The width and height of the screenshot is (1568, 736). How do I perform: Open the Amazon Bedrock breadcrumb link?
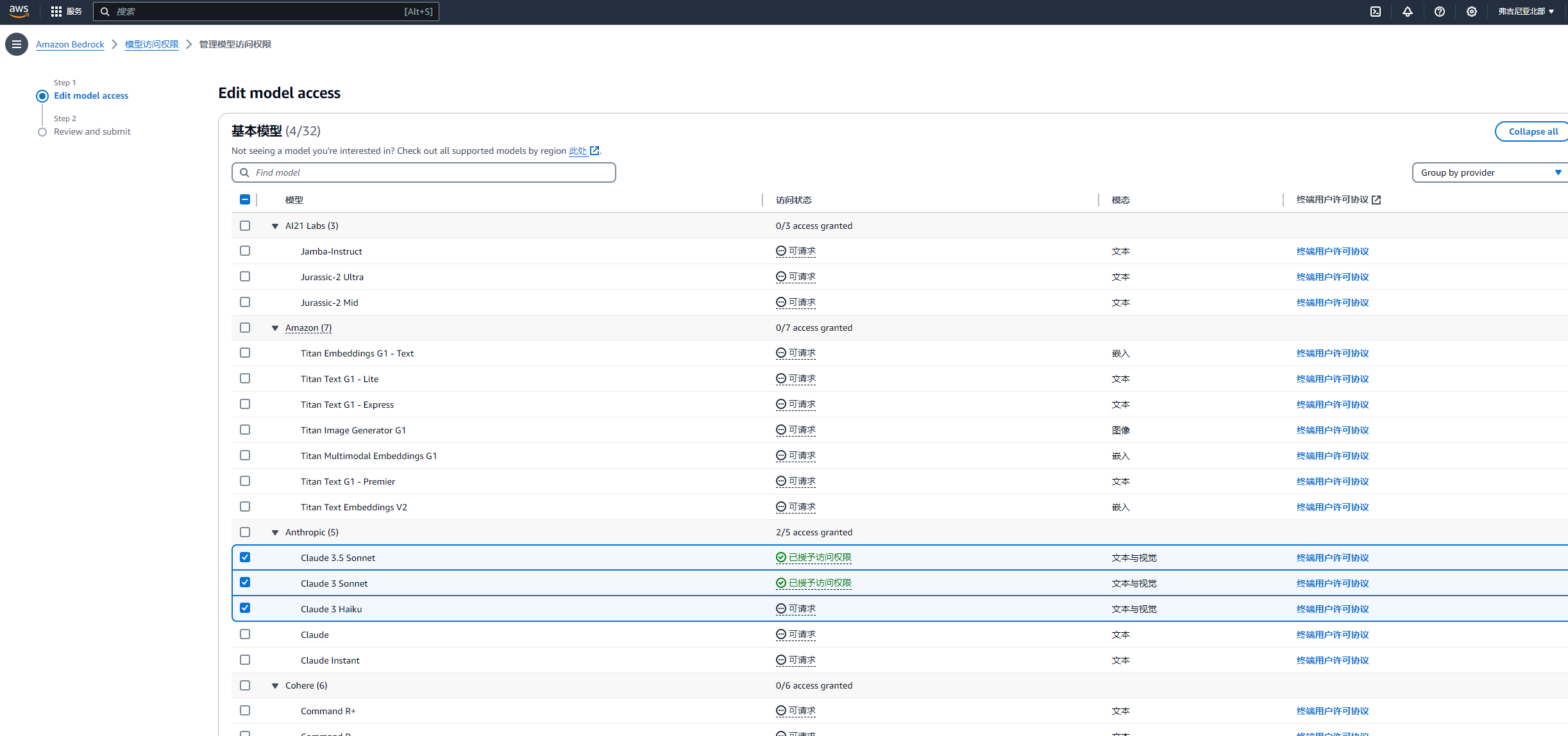click(70, 44)
